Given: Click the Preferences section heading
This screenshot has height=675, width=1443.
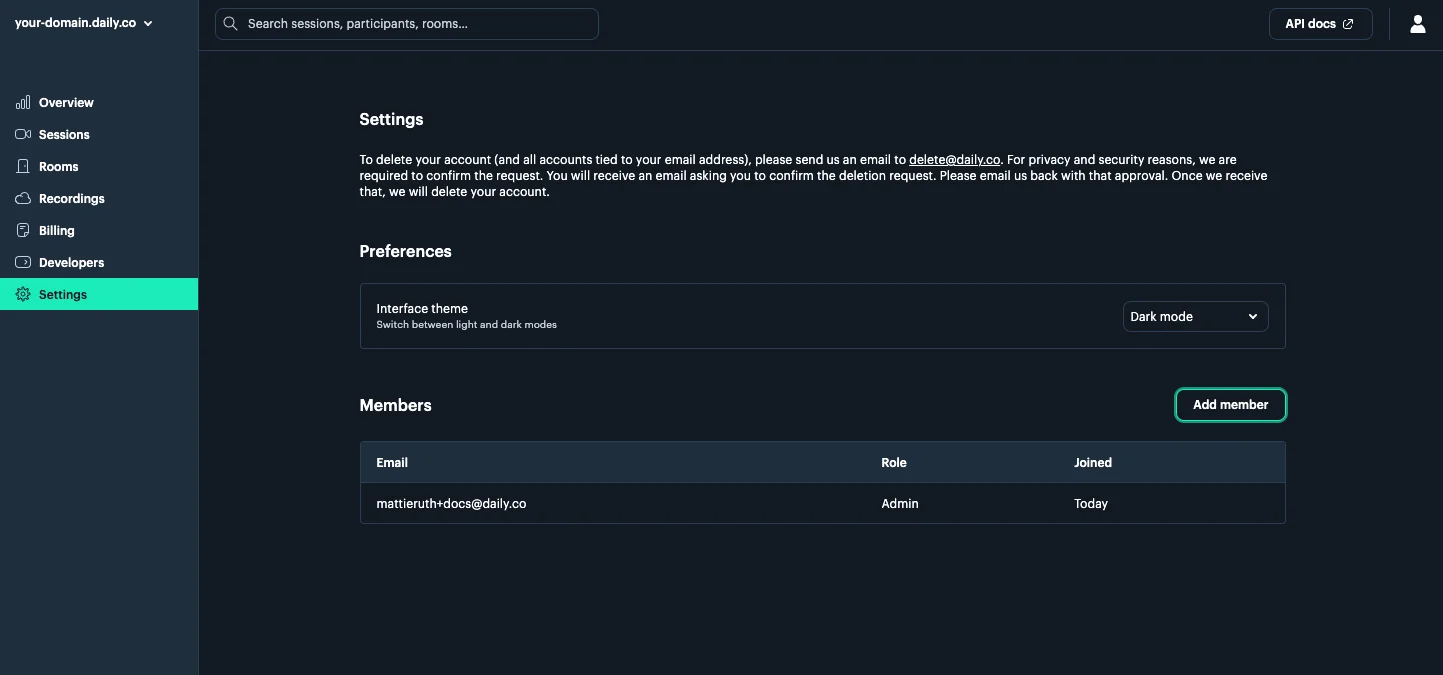Looking at the screenshot, I should click(x=405, y=251).
